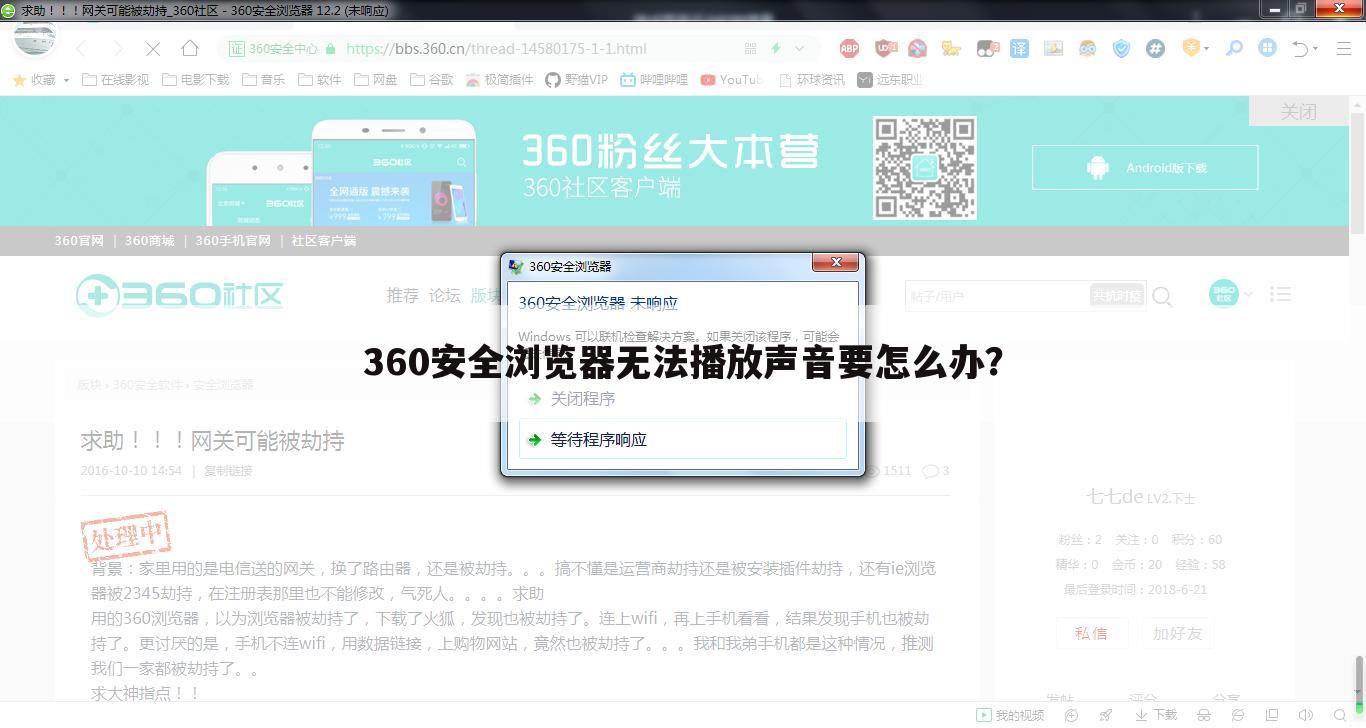Expand dropdown next to undo arrow
1366x728 pixels.
point(1315,48)
